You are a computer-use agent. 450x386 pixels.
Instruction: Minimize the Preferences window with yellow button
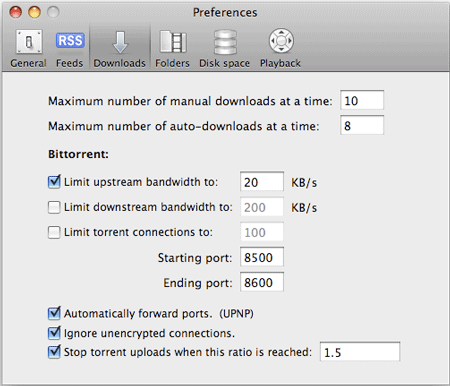click(x=34, y=12)
